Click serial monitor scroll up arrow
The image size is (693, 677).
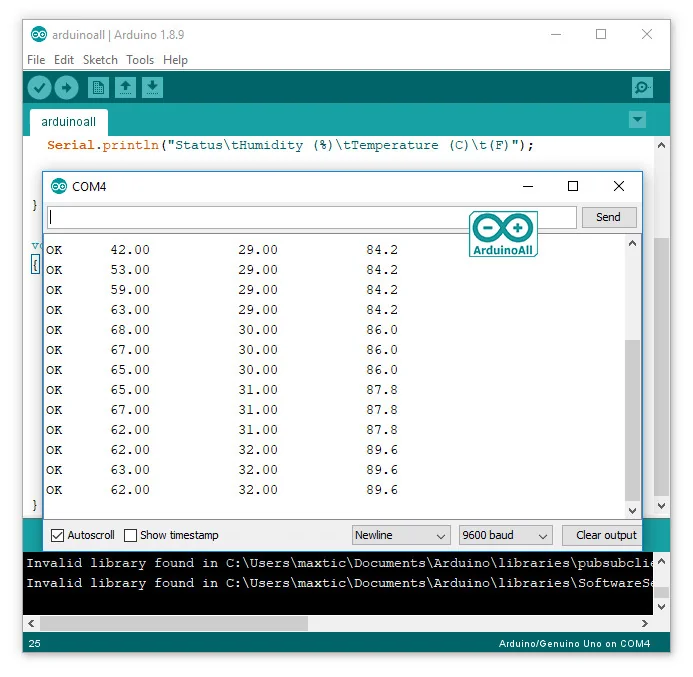pyautogui.click(x=632, y=243)
